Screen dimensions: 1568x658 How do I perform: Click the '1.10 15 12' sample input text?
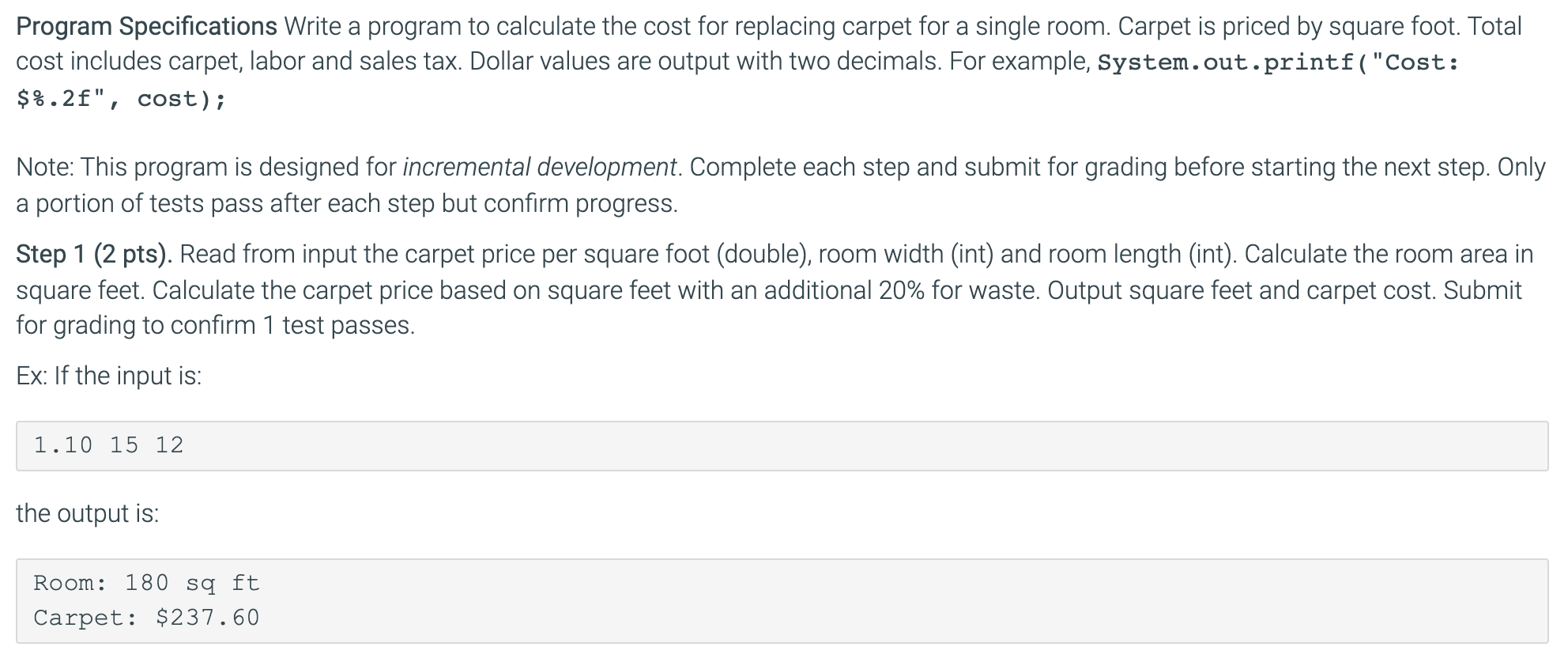108,445
